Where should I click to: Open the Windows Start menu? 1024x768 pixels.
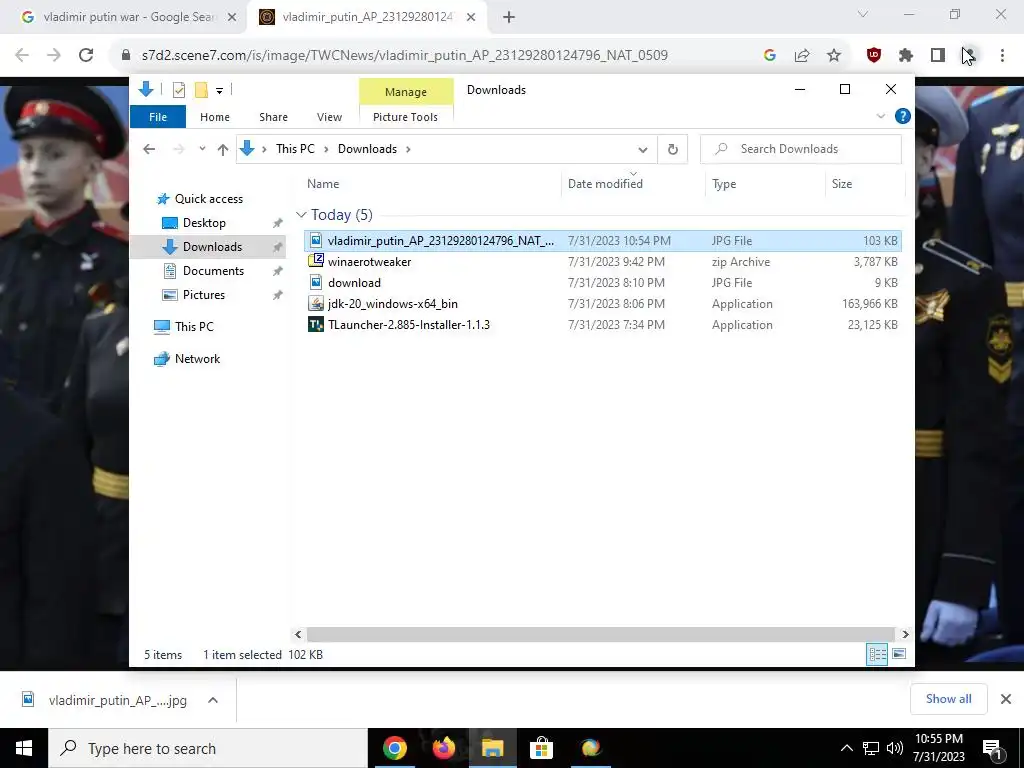(x=24, y=748)
